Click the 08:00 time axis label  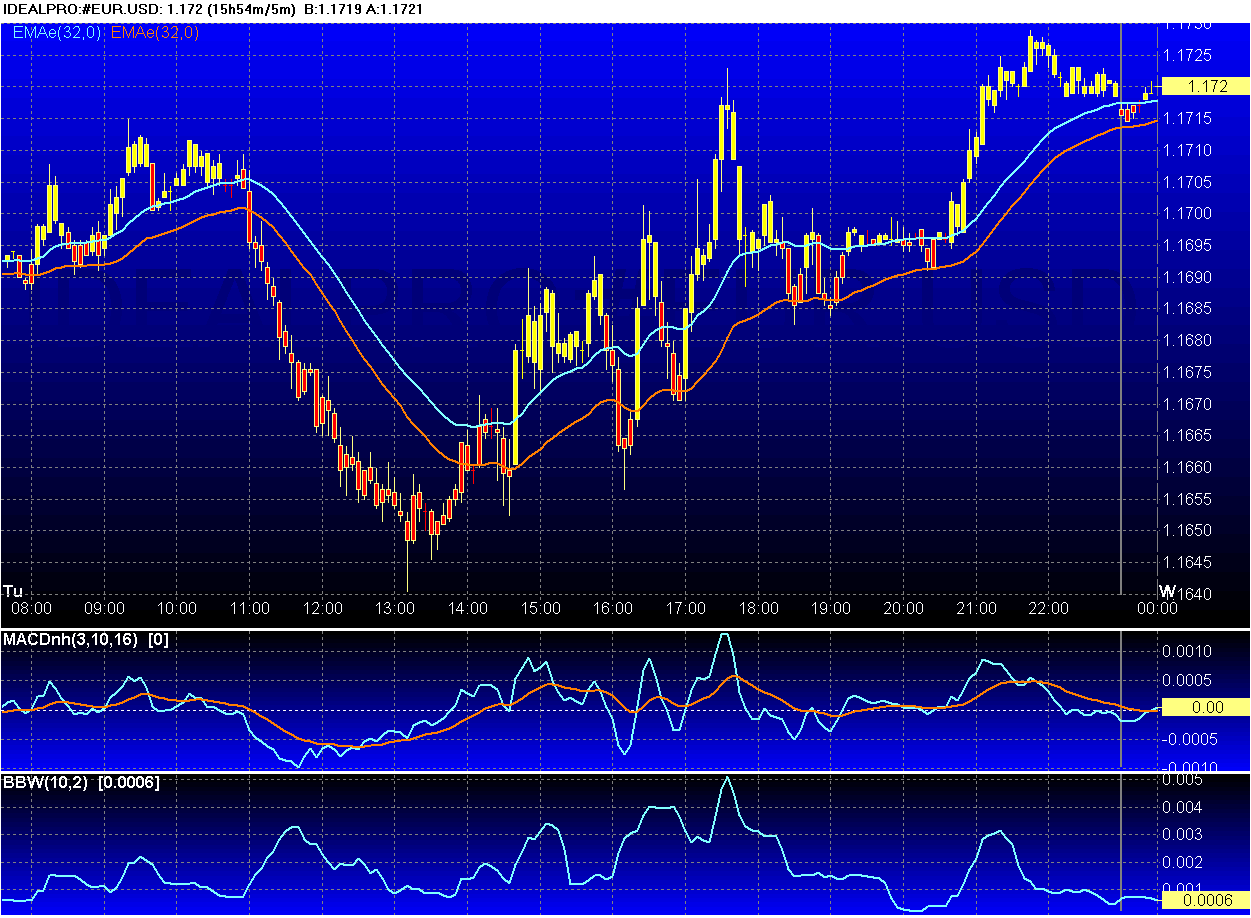point(32,608)
